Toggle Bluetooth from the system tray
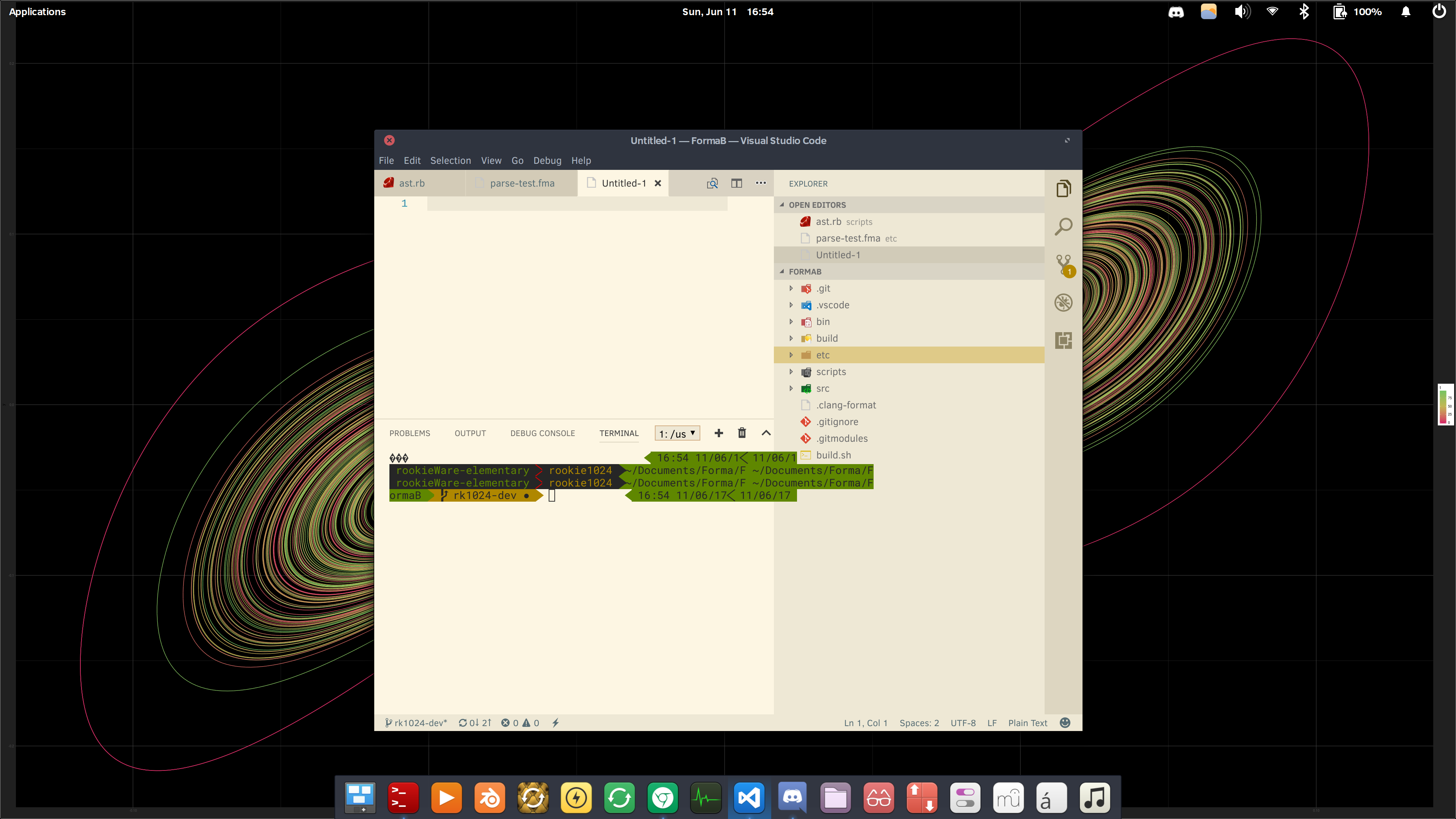Screen dimensions: 1456x819 pos(1304,11)
